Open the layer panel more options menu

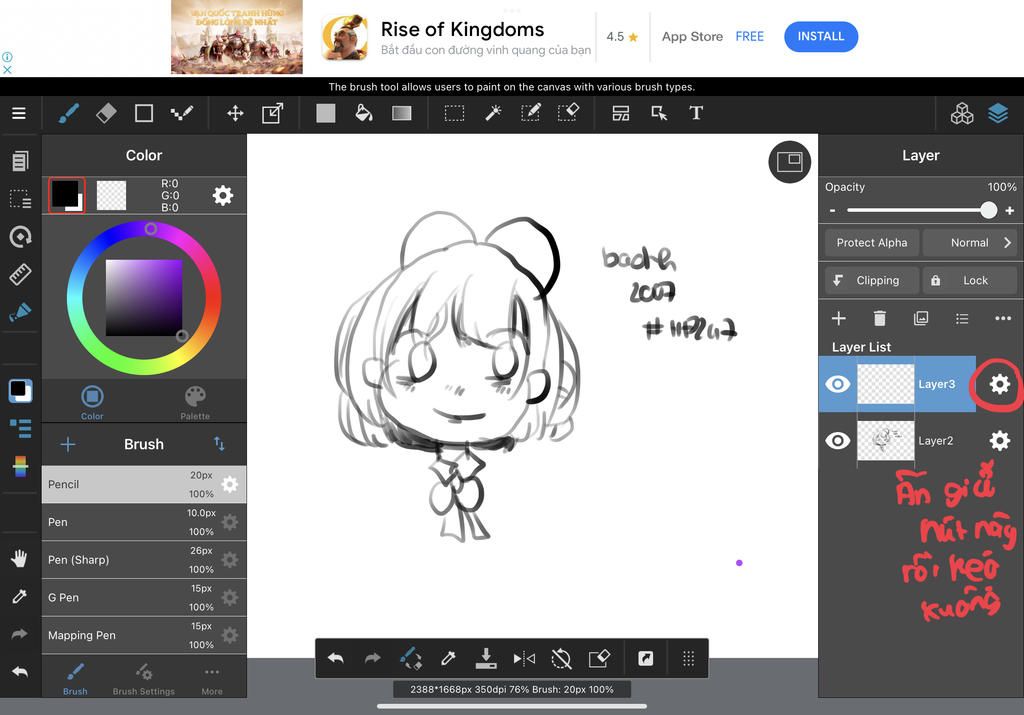1002,319
